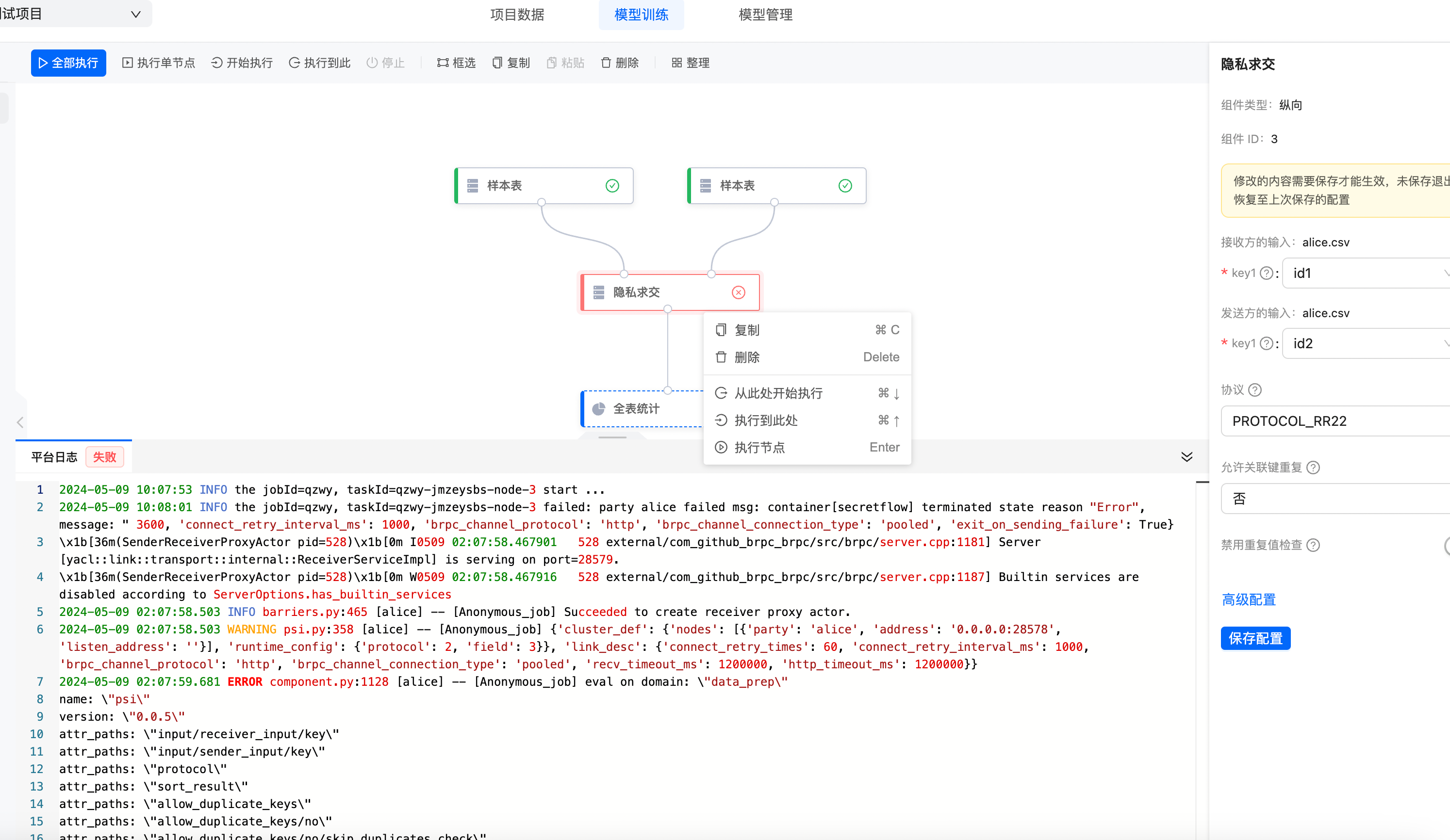1450x840 pixels.
Task: Click the 停止 stop toolbar item
Action: (385, 63)
